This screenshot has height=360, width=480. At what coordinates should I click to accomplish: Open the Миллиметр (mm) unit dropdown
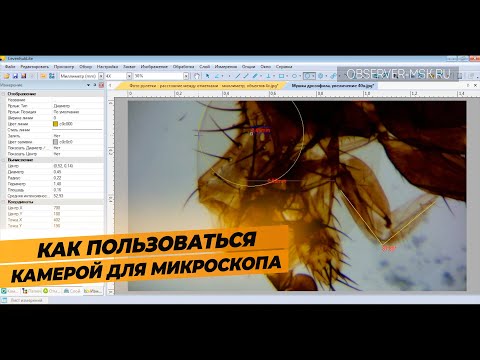point(101,76)
